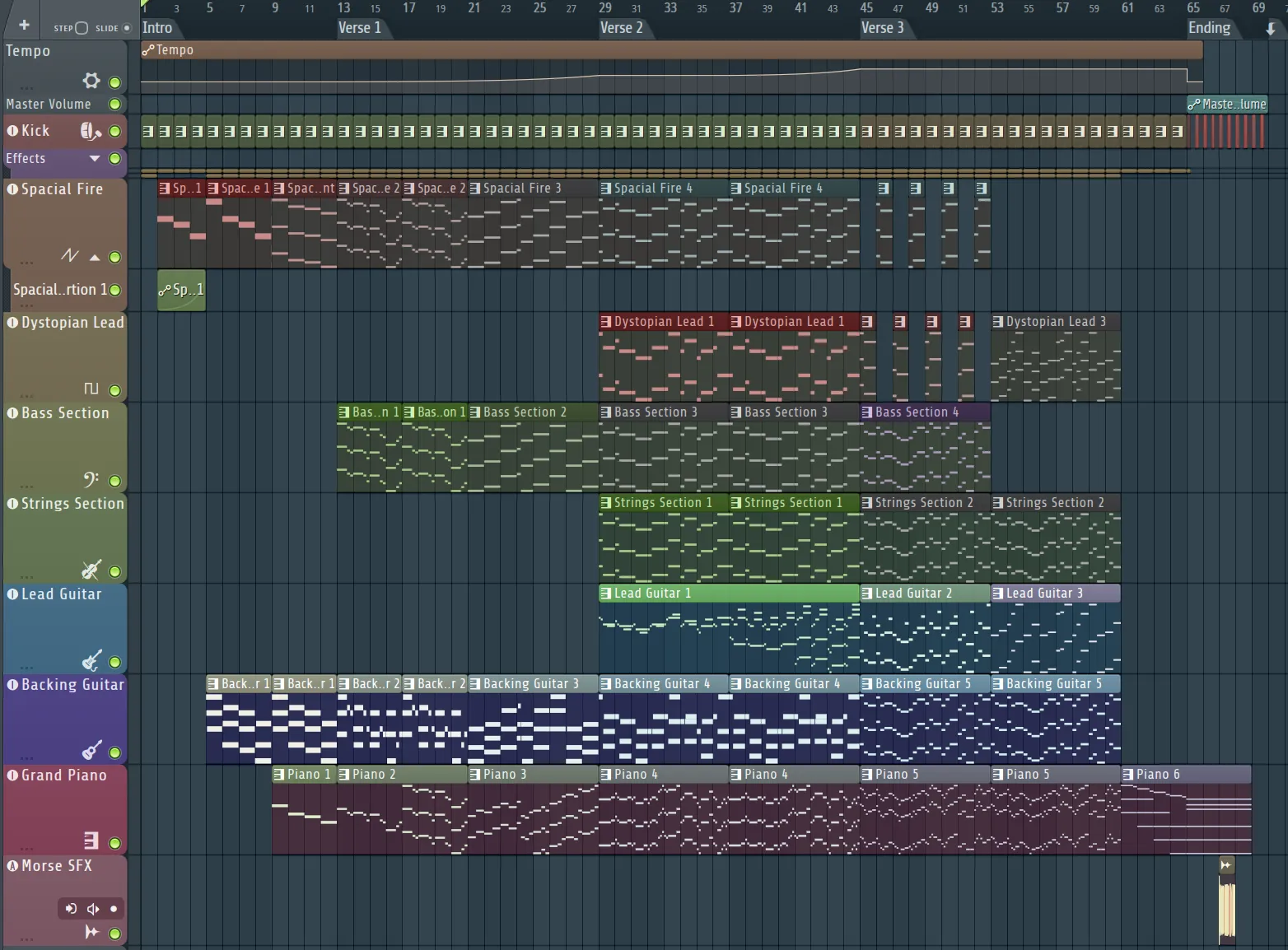Enable the STEP edit mode toggle
The height and width of the screenshot is (950, 1288).
click(x=82, y=28)
